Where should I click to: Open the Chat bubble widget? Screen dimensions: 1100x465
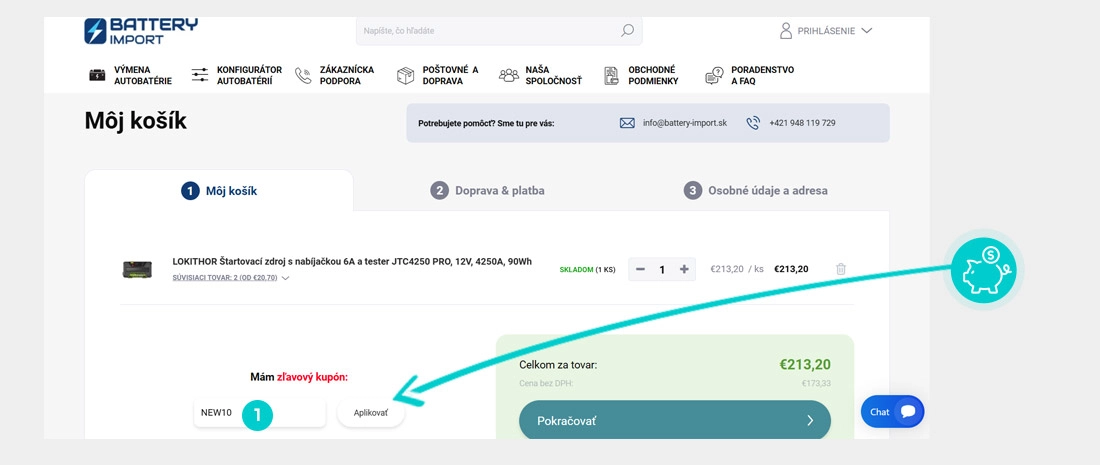coord(892,412)
